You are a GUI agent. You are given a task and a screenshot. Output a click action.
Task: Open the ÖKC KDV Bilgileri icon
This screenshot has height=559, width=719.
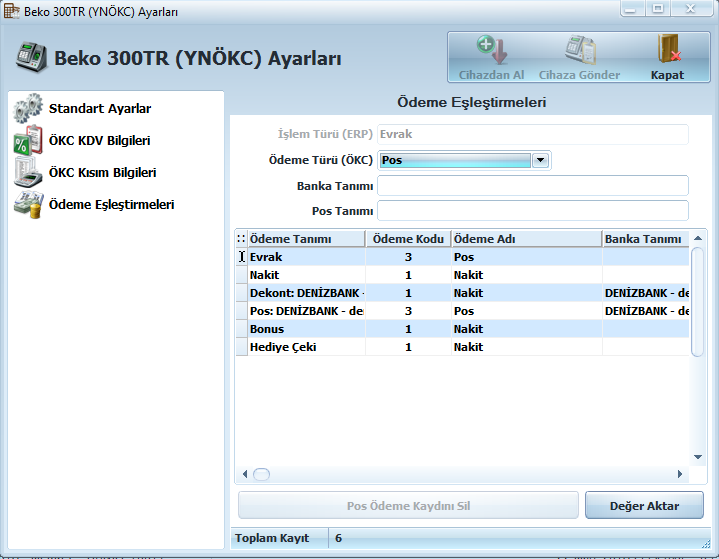tap(28, 141)
